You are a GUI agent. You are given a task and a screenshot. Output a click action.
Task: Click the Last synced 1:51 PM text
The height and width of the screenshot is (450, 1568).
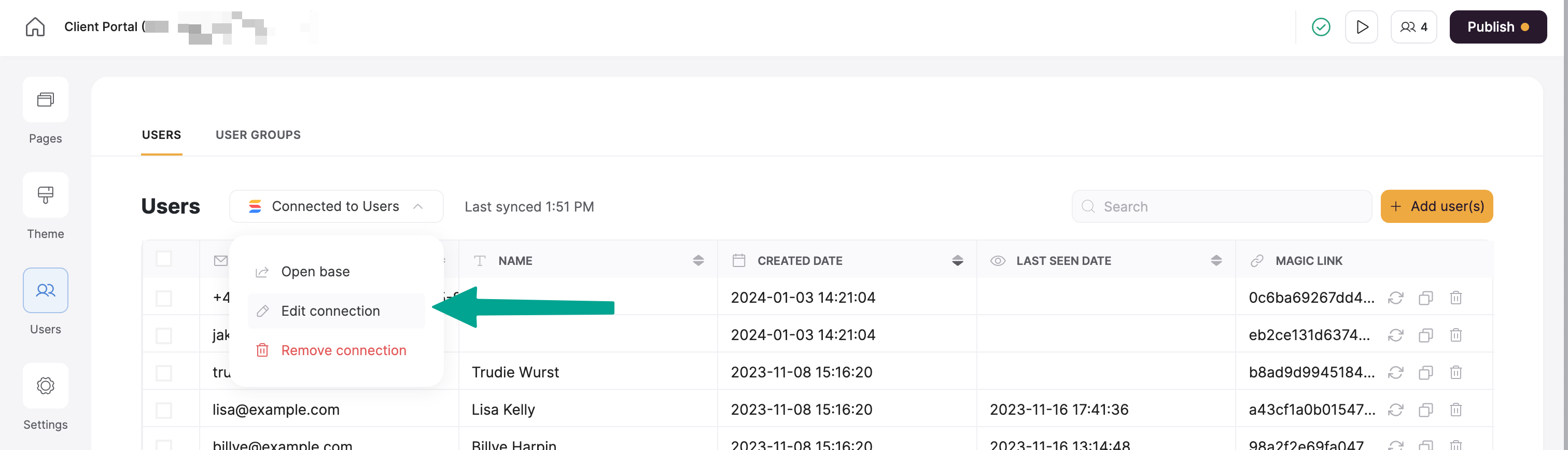point(529,207)
